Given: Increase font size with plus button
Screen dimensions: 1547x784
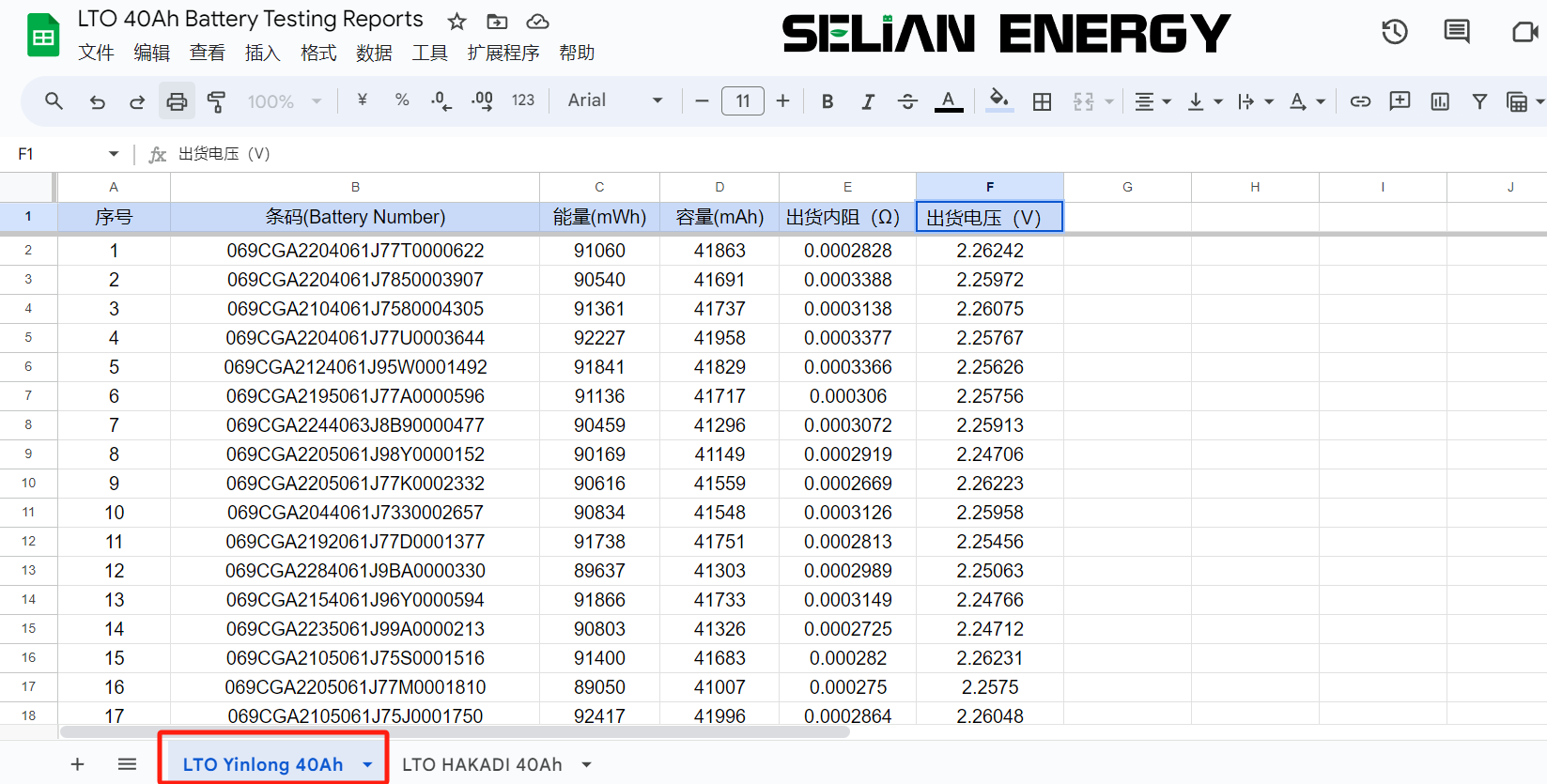Looking at the screenshot, I should click(x=782, y=101).
